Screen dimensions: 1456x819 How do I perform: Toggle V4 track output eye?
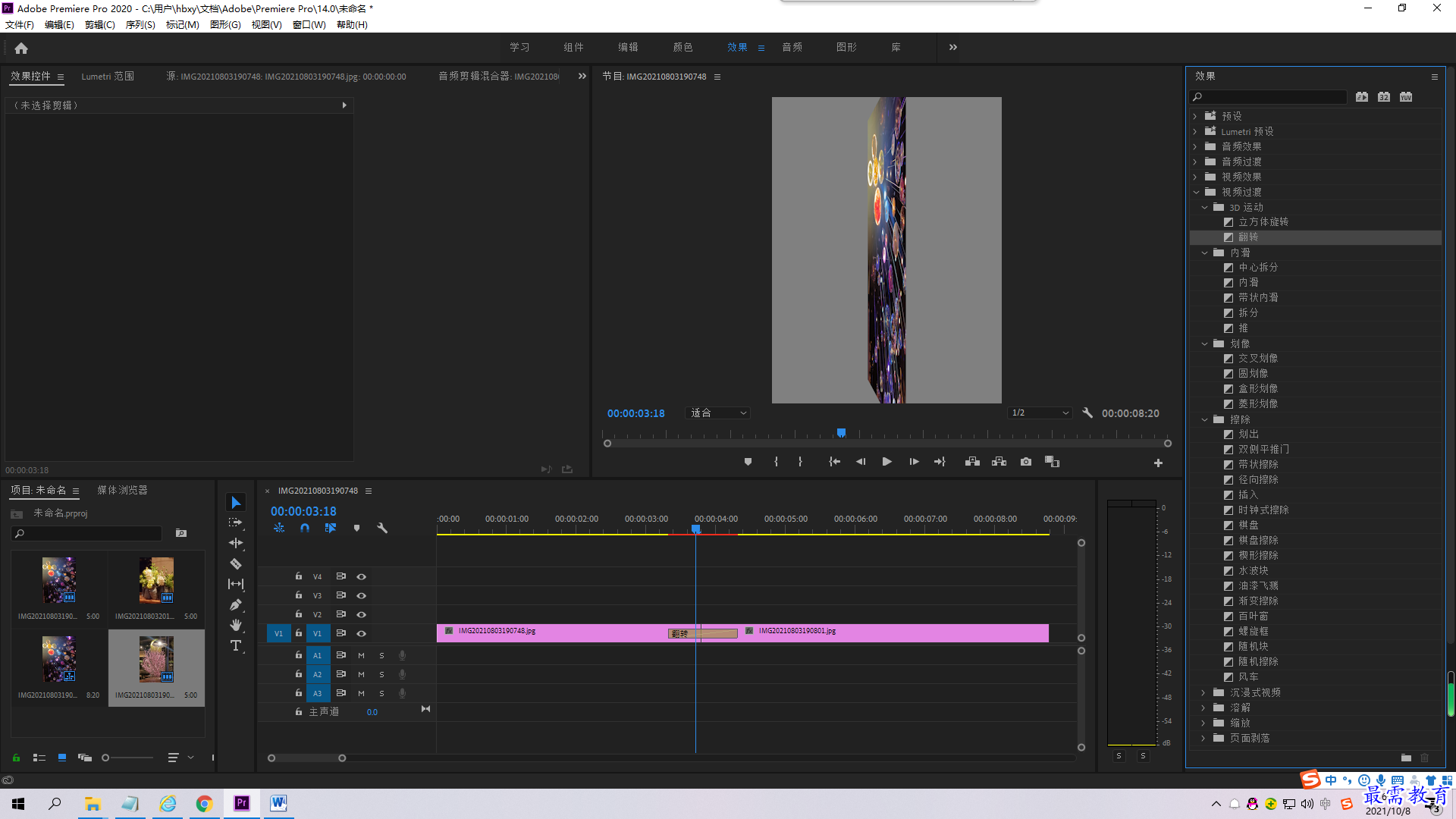coord(362,576)
